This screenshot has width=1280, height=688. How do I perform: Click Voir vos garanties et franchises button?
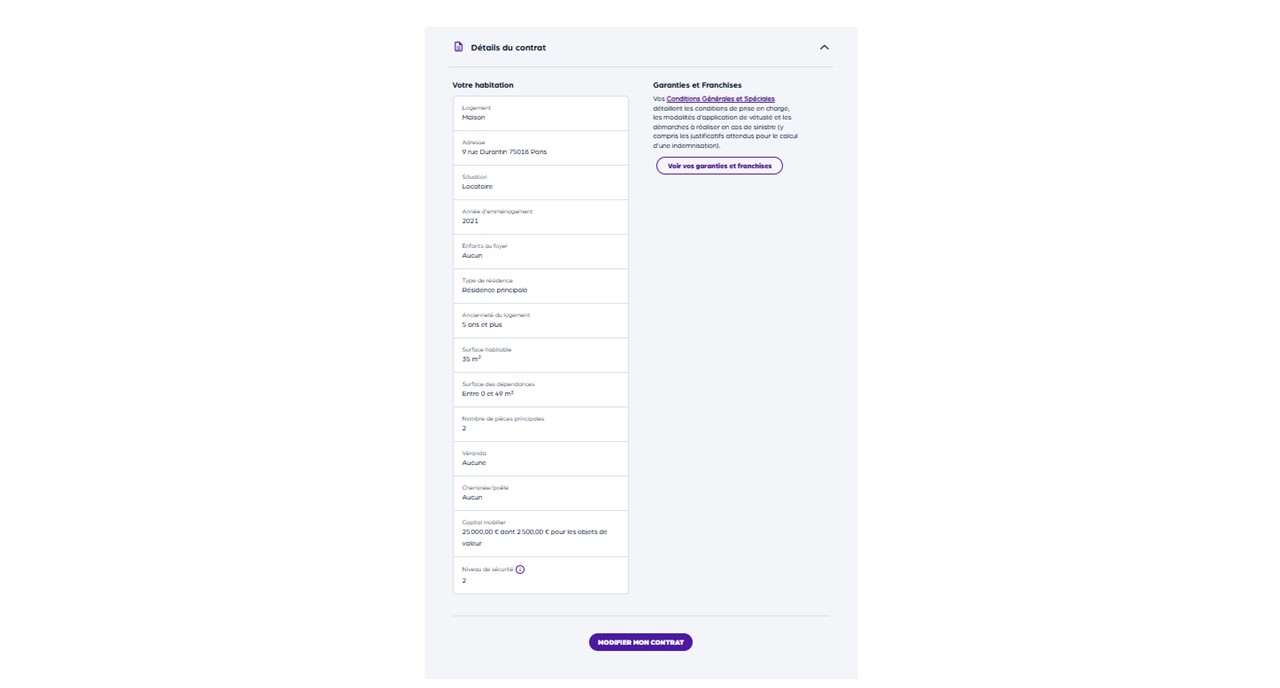tap(719, 166)
